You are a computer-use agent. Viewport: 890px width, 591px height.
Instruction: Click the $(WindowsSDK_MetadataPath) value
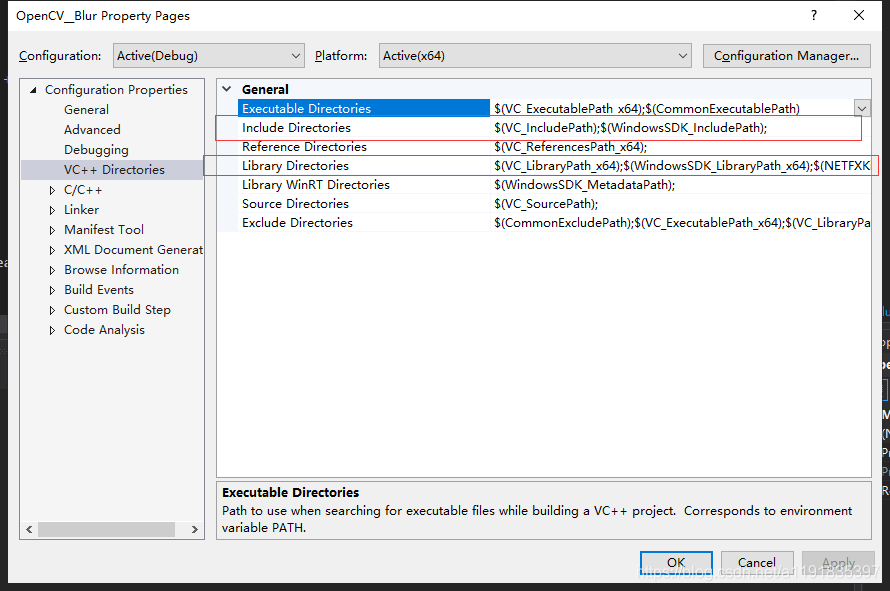point(585,185)
